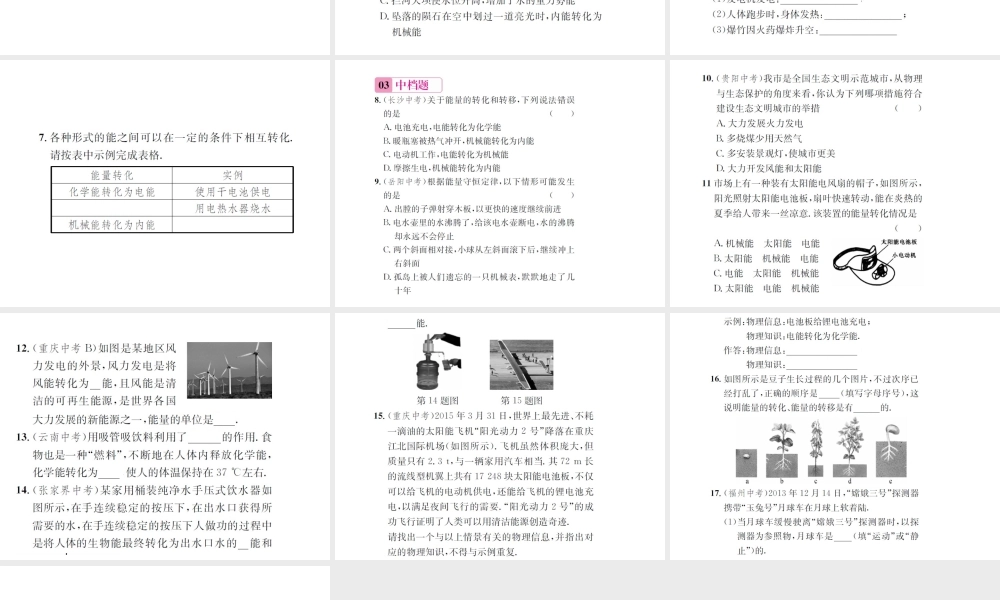Click question 10 source "(贵阳中考)"
1000x600 pixels.
tap(740, 78)
